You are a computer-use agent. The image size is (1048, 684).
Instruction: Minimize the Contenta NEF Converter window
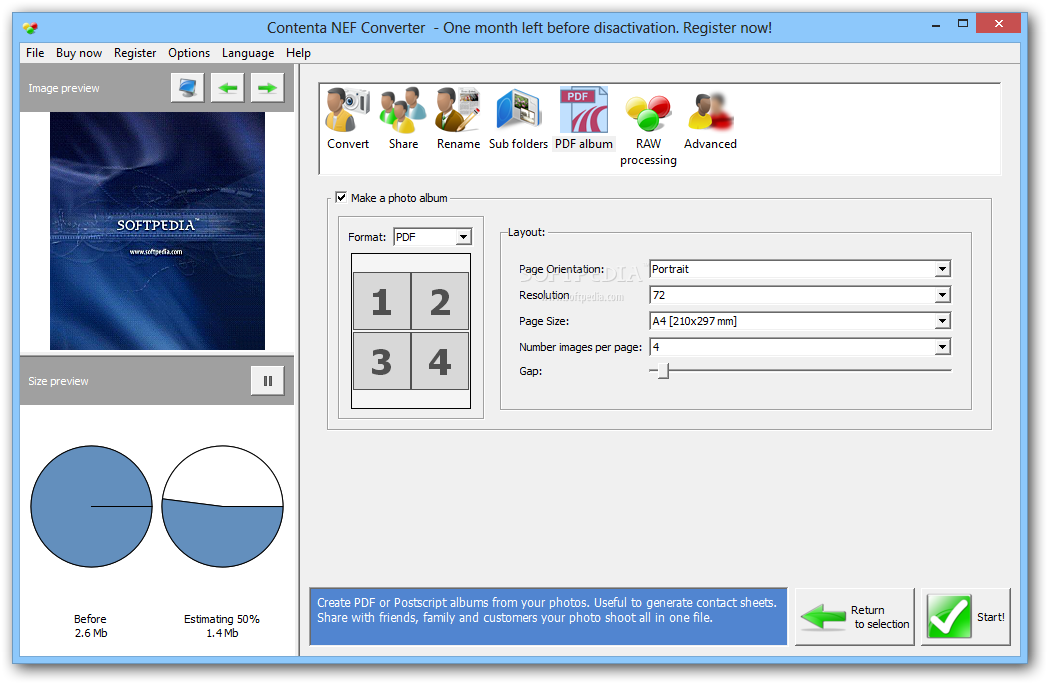pos(936,25)
